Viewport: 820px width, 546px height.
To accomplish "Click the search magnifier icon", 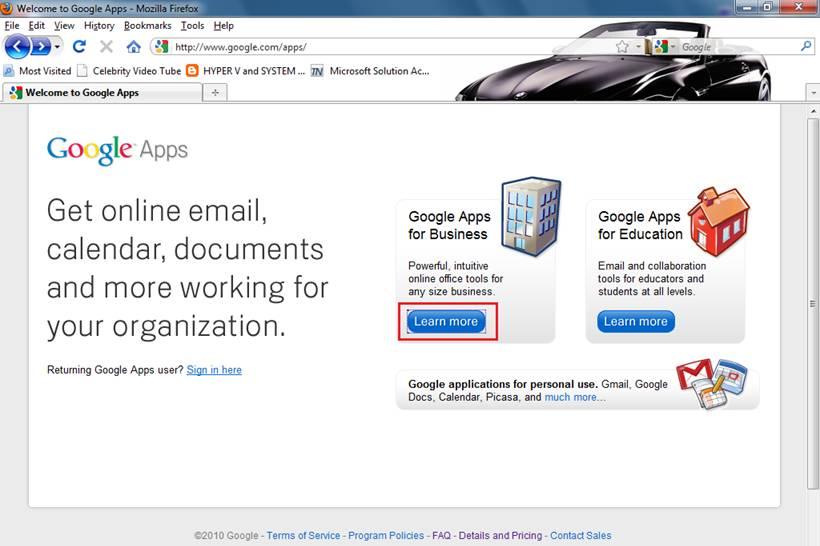I will point(806,46).
